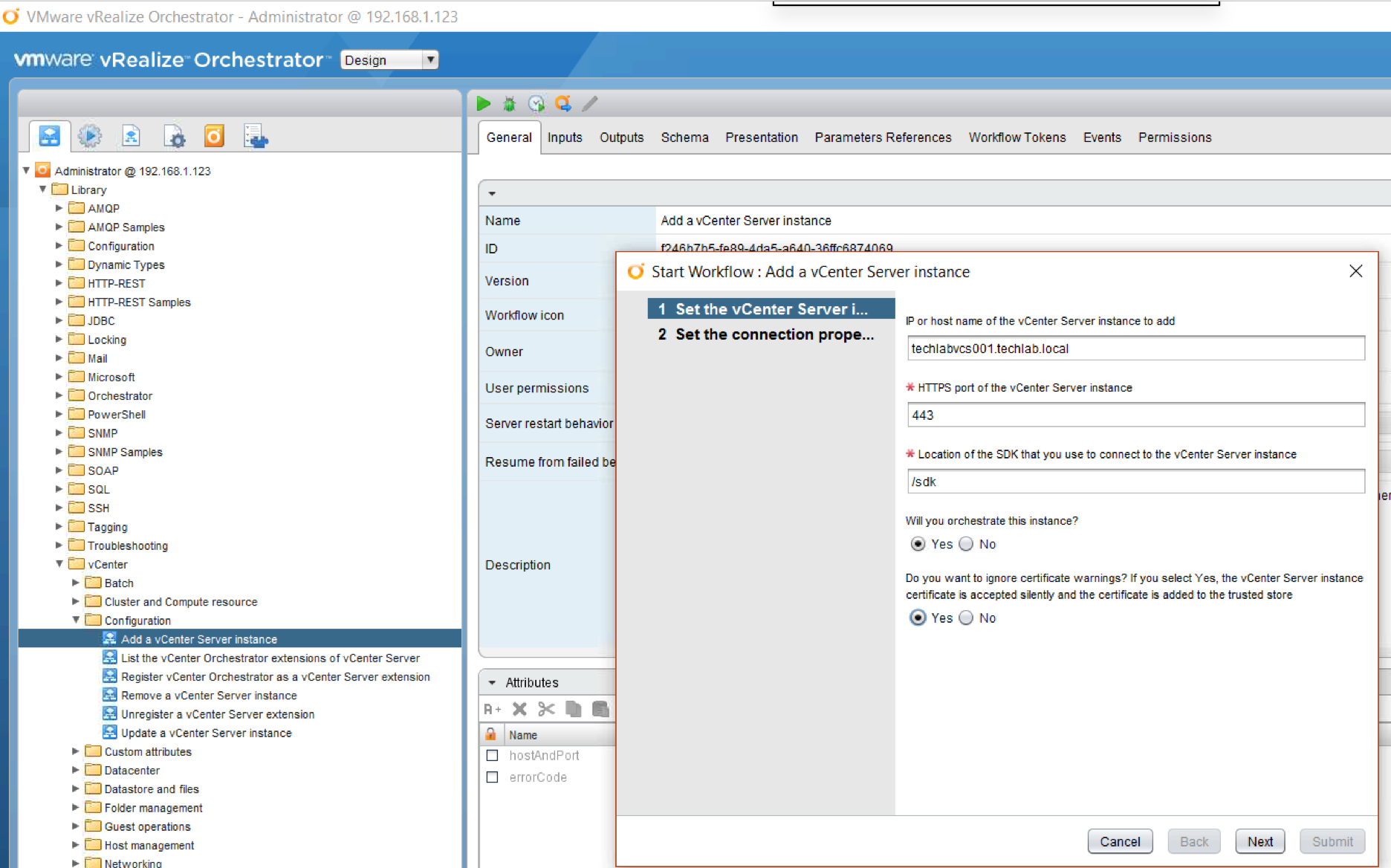Open the Actions view gear icon
Screen dimensions: 1391x868
[x=90, y=136]
